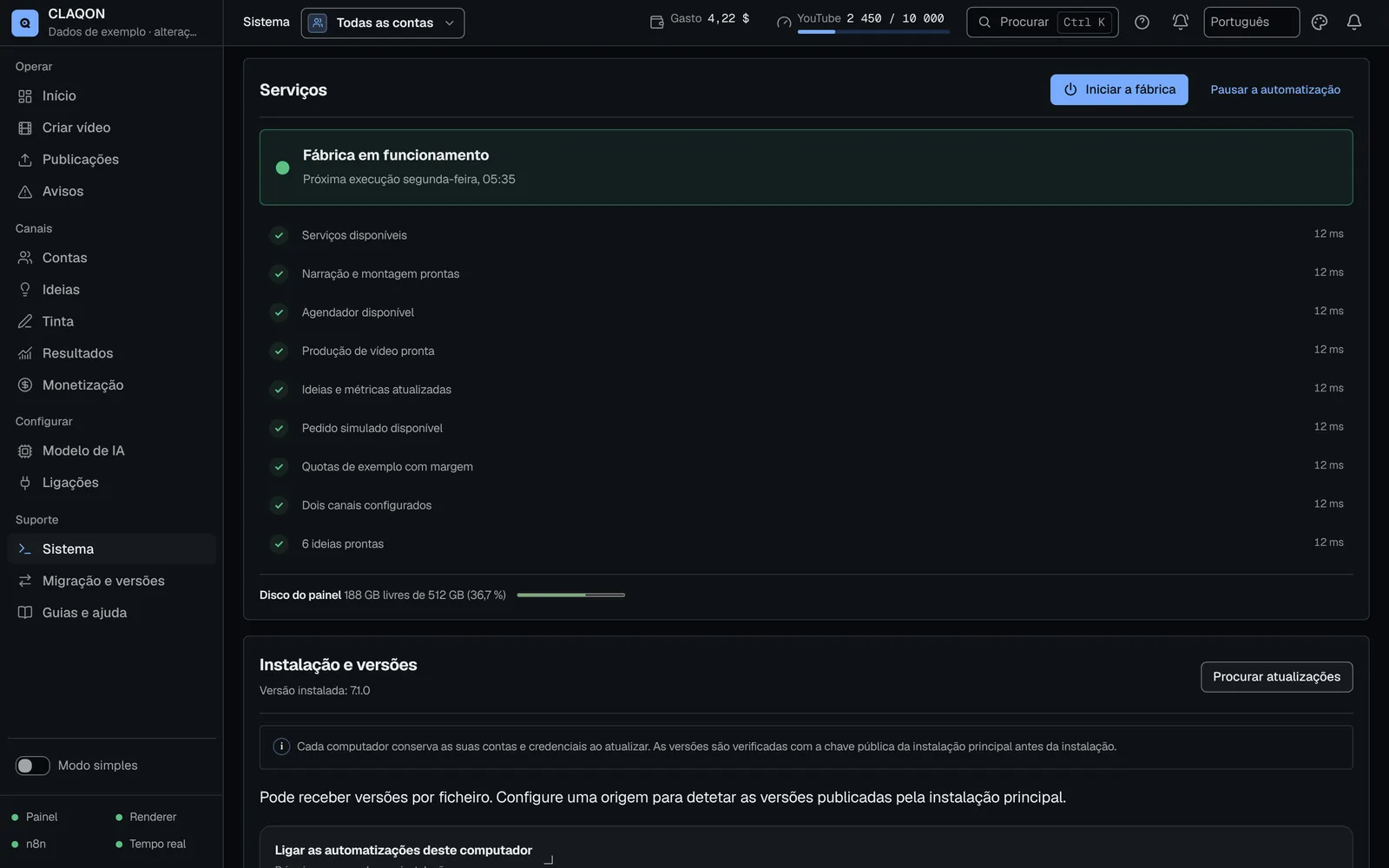Click the info icon in the update notice
The height and width of the screenshot is (868, 1389).
(x=281, y=746)
